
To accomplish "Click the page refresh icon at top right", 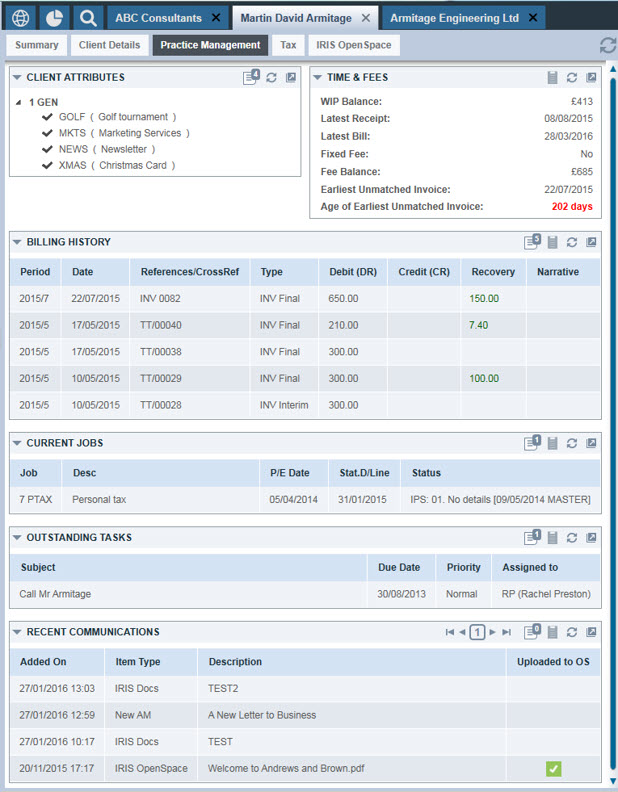I will (607, 46).
